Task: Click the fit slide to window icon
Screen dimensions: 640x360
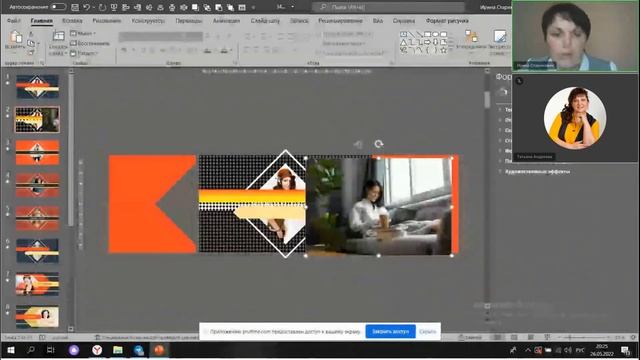Action: (x=633, y=338)
